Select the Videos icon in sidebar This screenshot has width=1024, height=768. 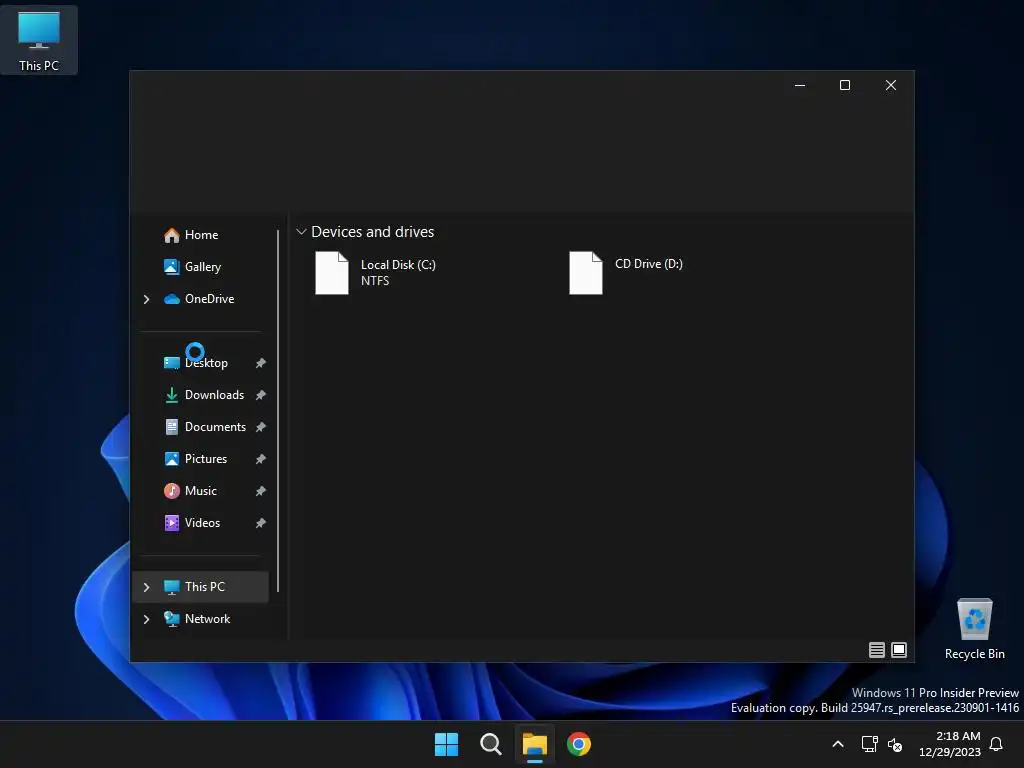172,523
